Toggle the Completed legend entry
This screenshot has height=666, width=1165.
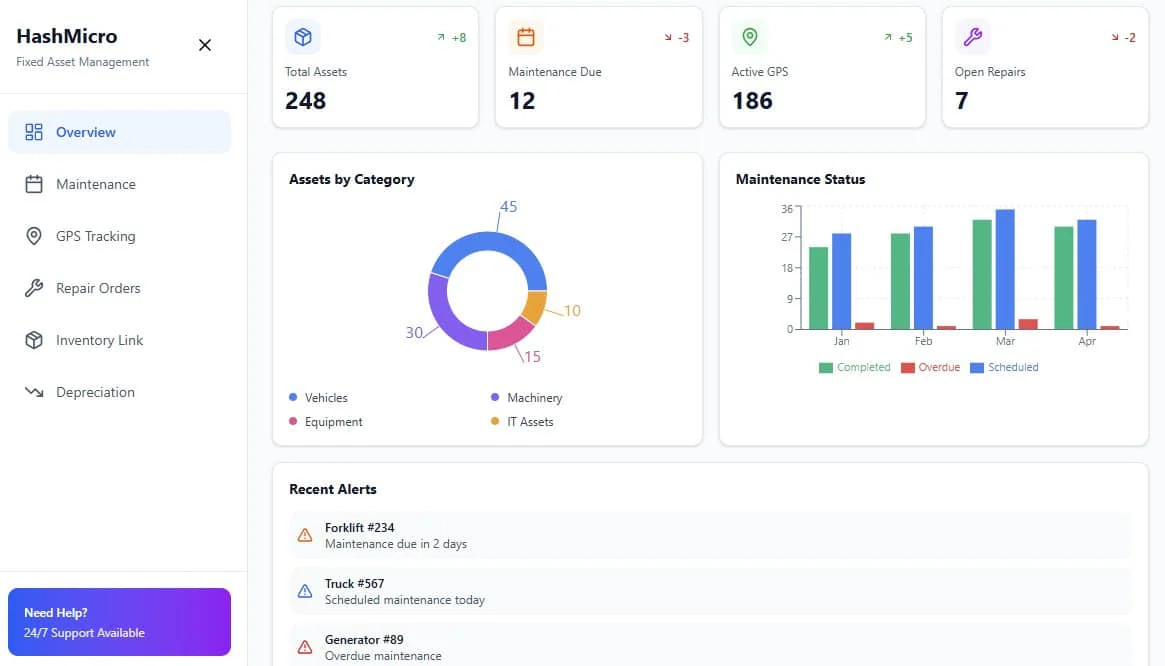pos(854,367)
